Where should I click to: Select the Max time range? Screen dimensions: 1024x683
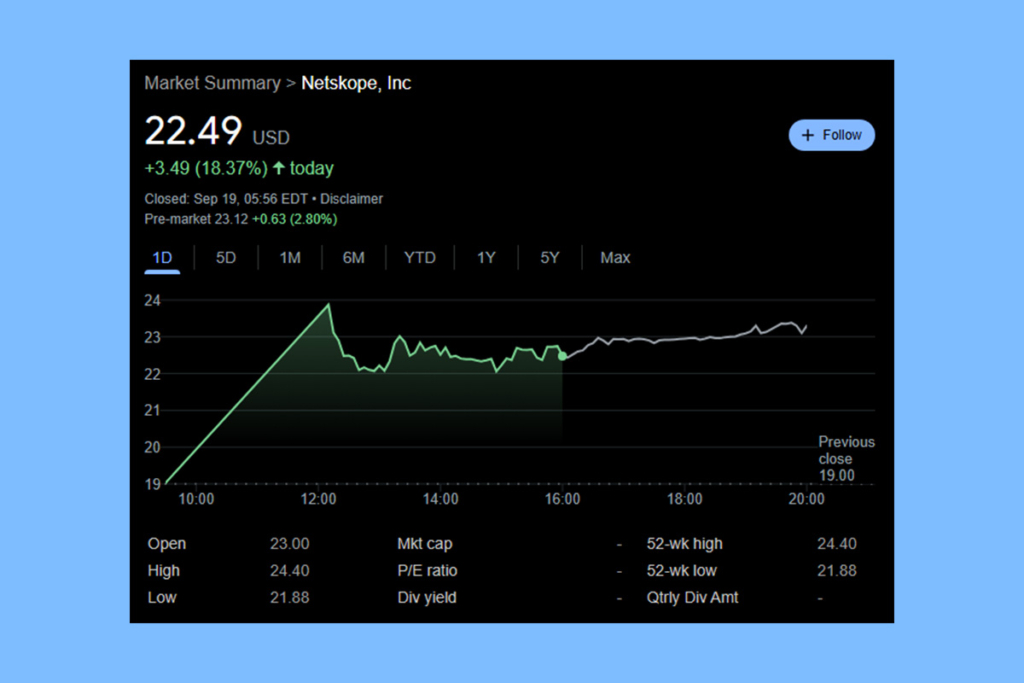pyautogui.click(x=614, y=257)
